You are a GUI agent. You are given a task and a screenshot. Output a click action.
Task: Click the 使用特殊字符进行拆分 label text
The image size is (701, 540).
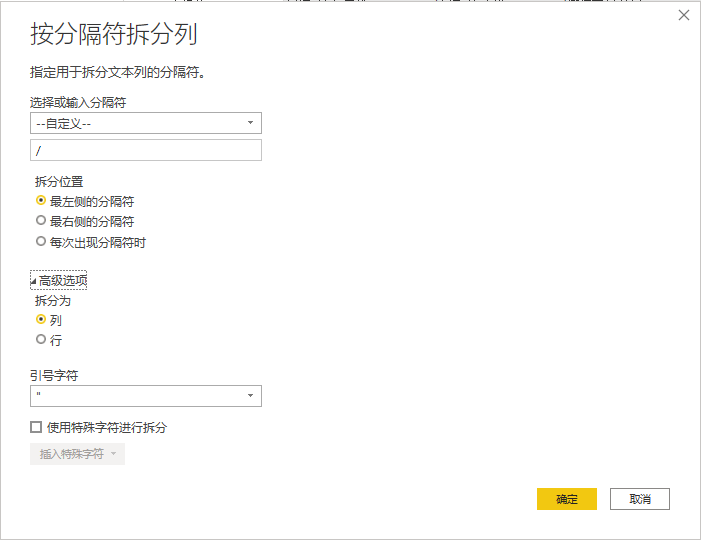pos(107,427)
